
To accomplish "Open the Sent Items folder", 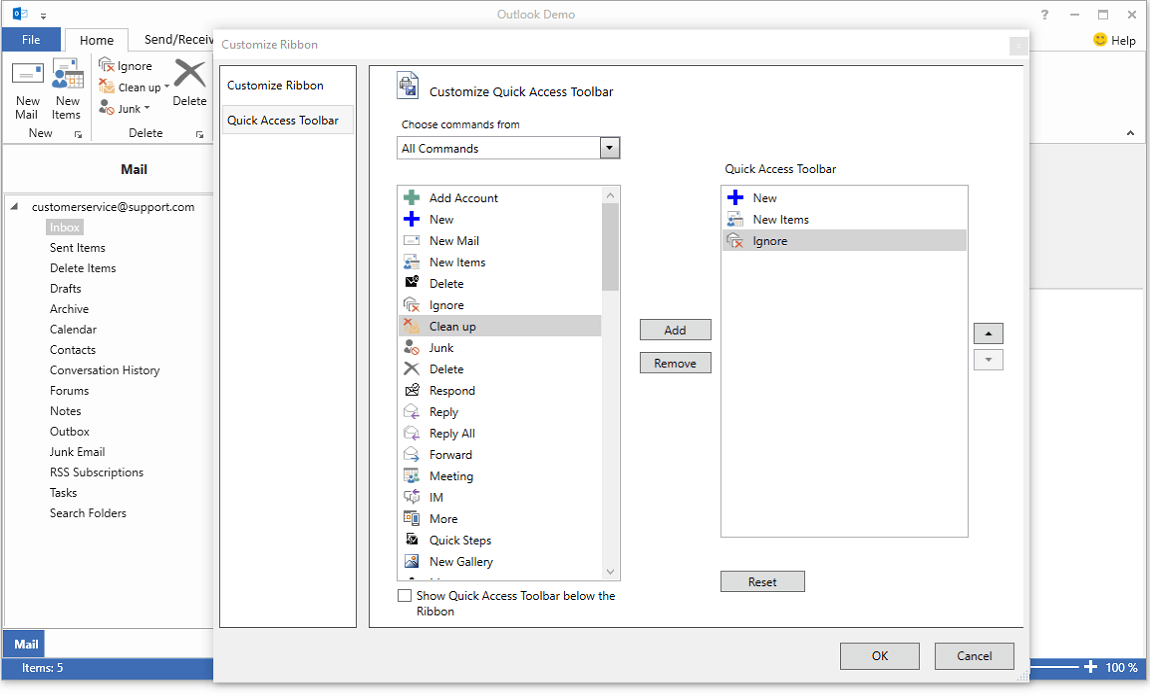I will 78,248.
